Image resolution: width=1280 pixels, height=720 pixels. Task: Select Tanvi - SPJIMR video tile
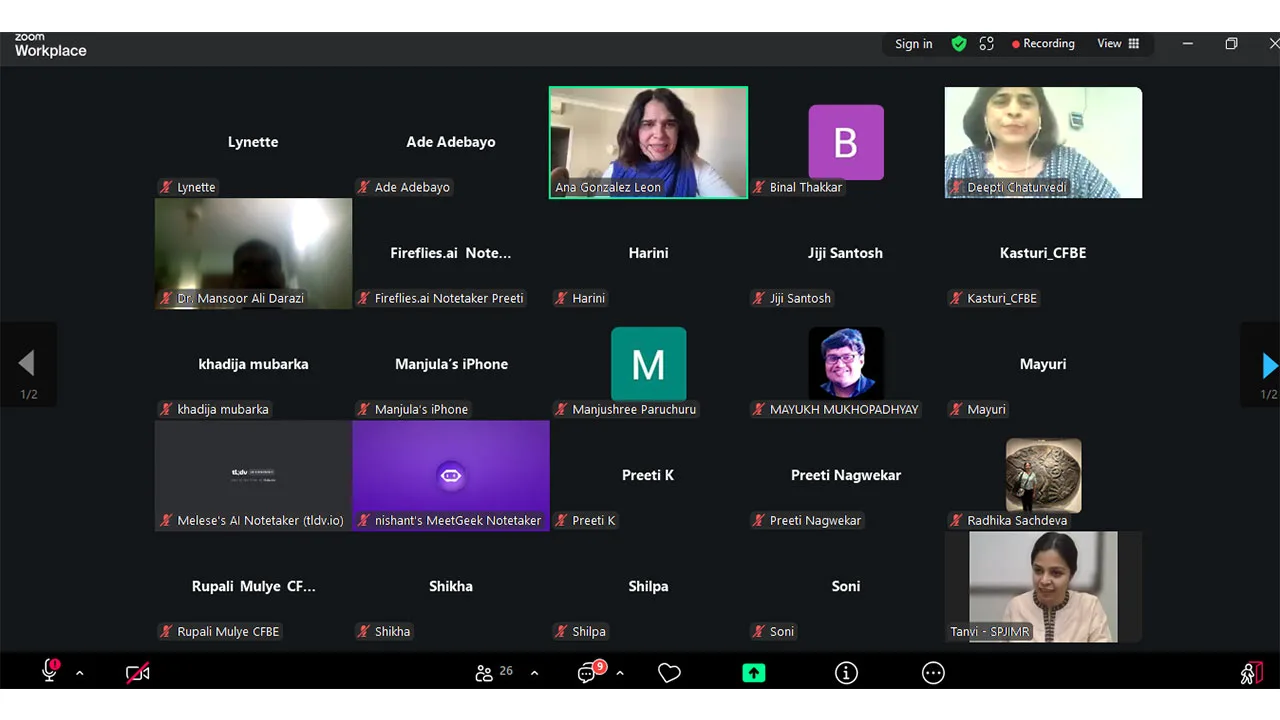1043,586
